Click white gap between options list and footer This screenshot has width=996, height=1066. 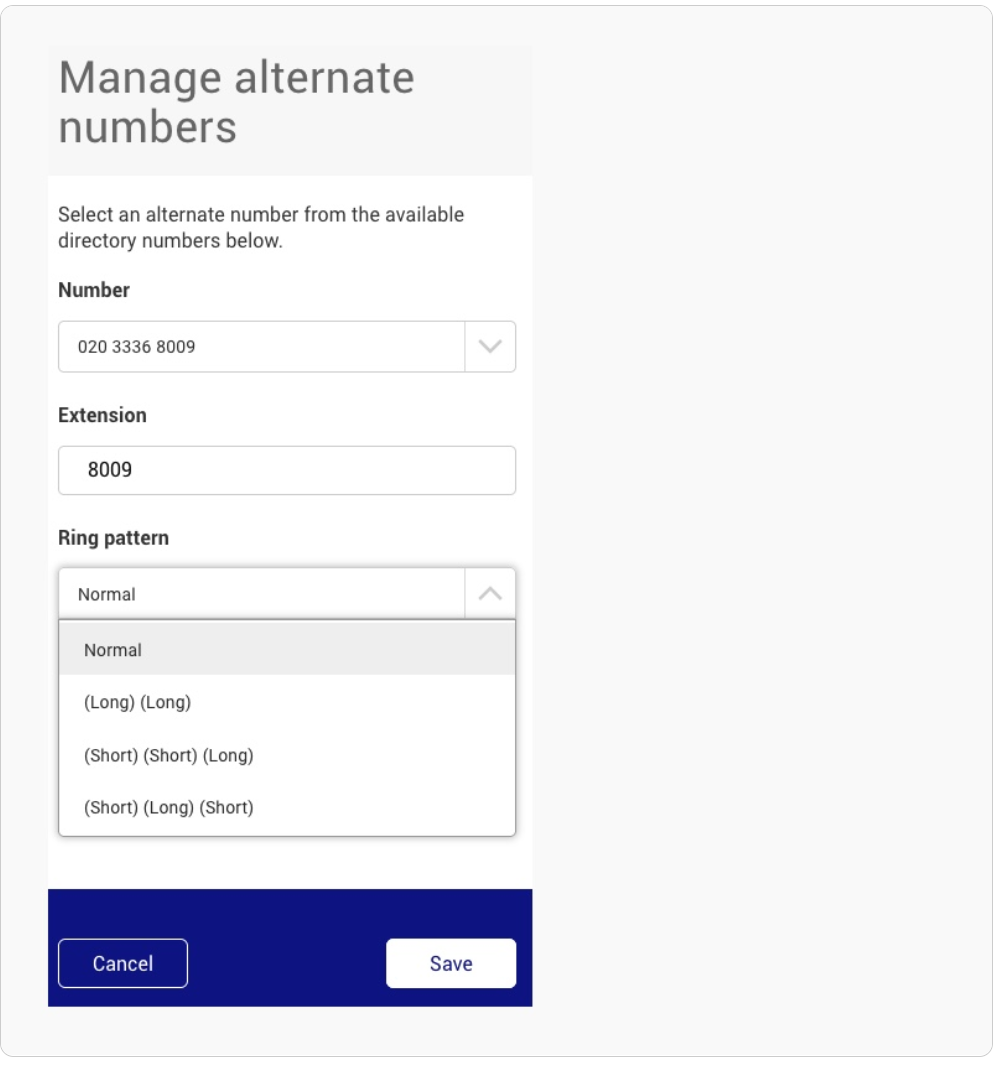(x=290, y=863)
